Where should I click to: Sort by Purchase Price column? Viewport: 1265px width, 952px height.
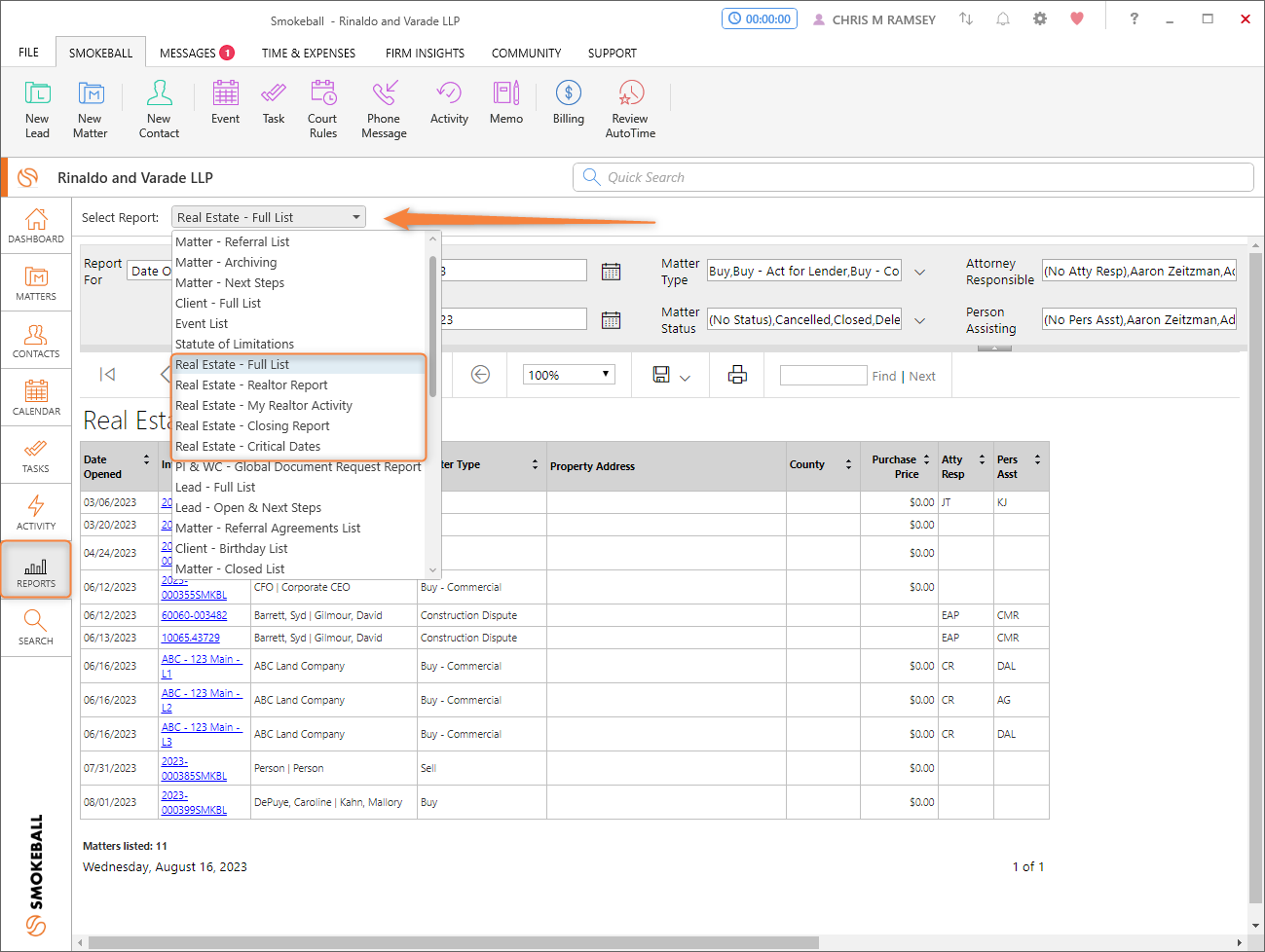[926, 459]
